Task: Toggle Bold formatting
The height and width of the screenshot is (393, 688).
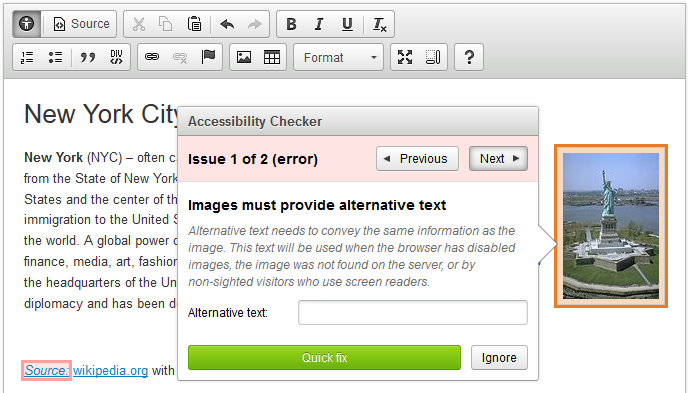Action: pyautogui.click(x=291, y=24)
